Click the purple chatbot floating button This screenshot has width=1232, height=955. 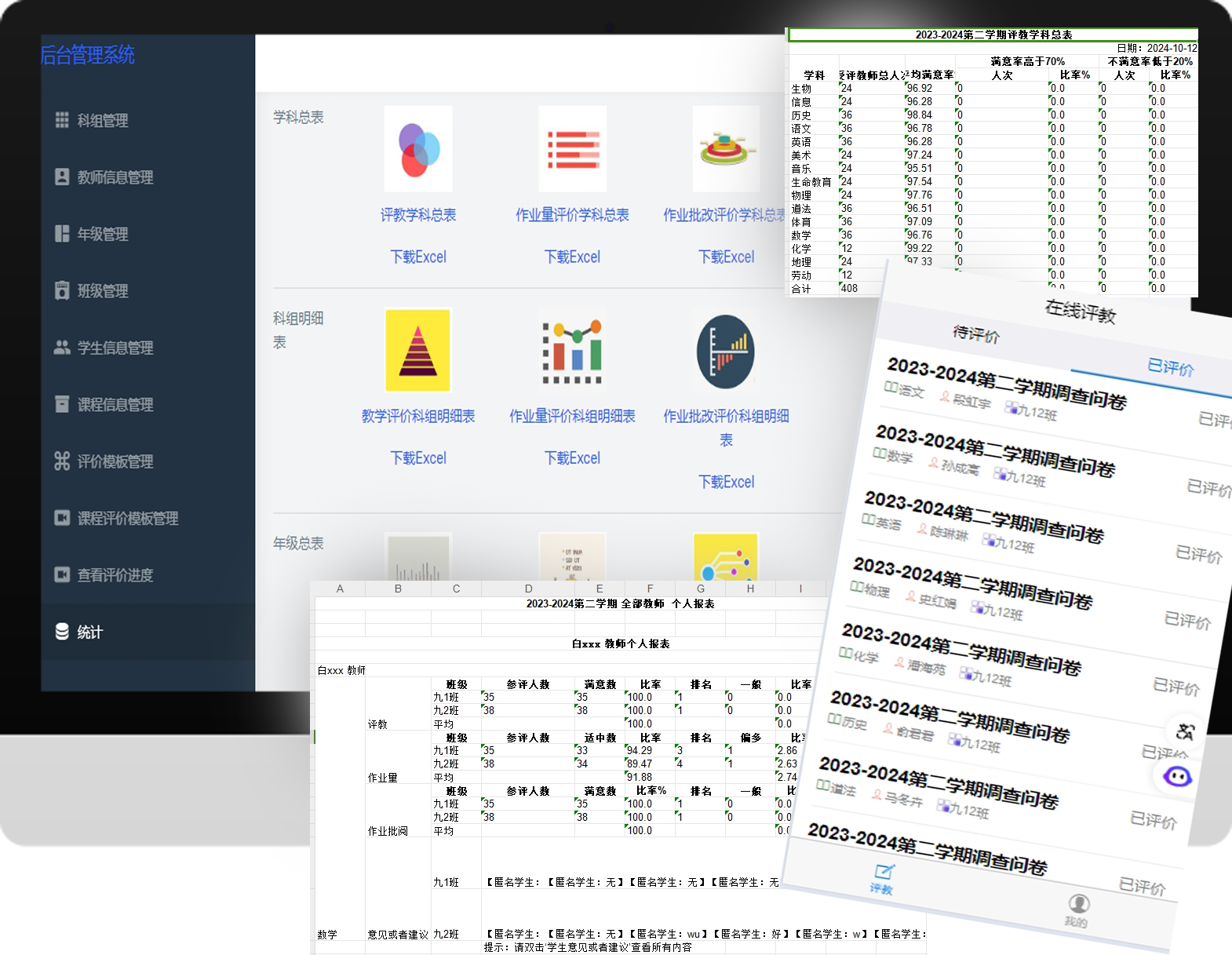coord(1177,777)
